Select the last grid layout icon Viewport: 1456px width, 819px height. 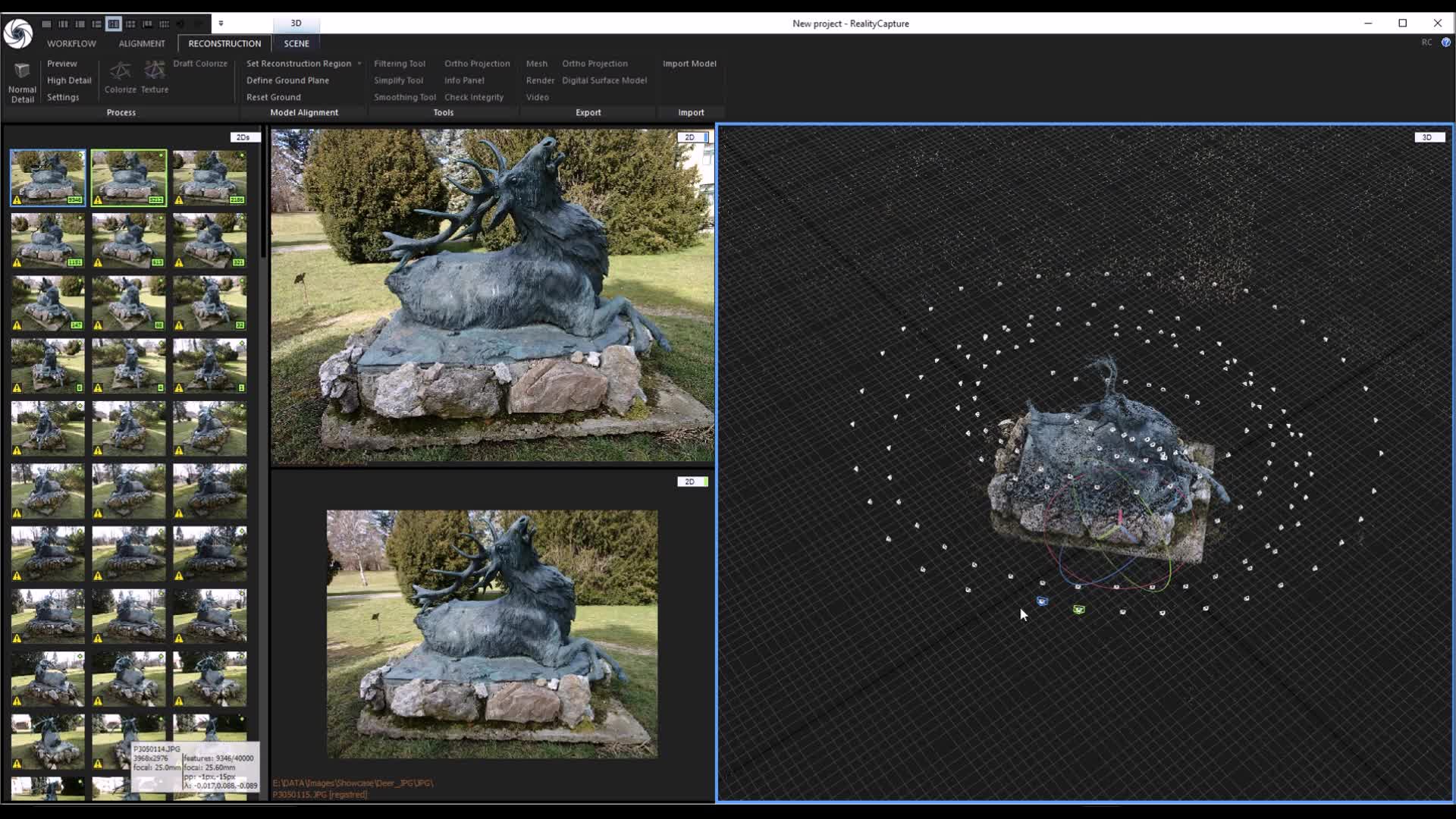pyautogui.click(x=164, y=24)
